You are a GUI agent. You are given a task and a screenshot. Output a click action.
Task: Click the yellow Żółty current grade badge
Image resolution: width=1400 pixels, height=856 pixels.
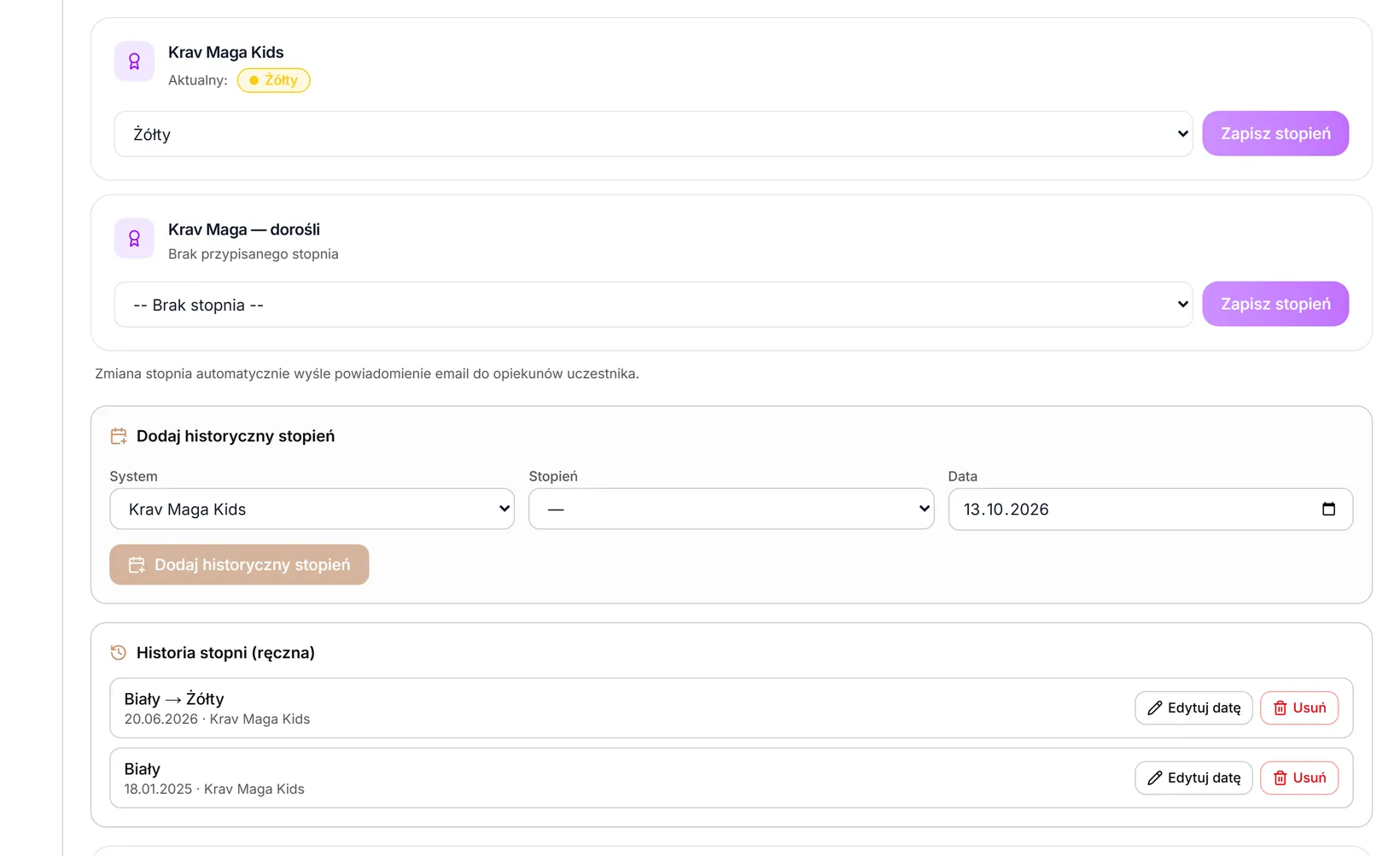(273, 80)
